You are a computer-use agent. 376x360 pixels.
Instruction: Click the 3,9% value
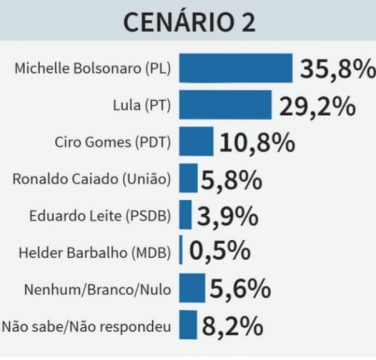[228, 217]
